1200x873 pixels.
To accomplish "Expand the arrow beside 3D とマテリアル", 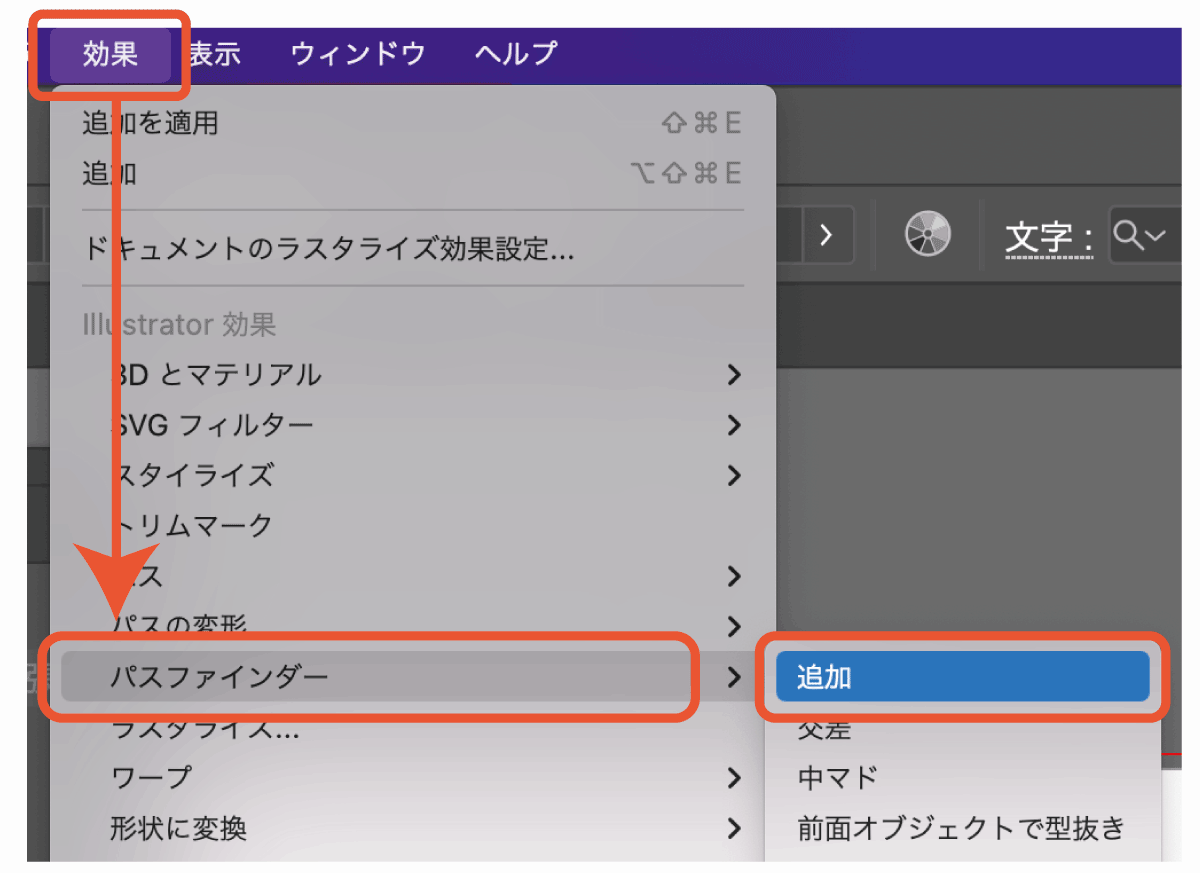I will (x=735, y=375).
